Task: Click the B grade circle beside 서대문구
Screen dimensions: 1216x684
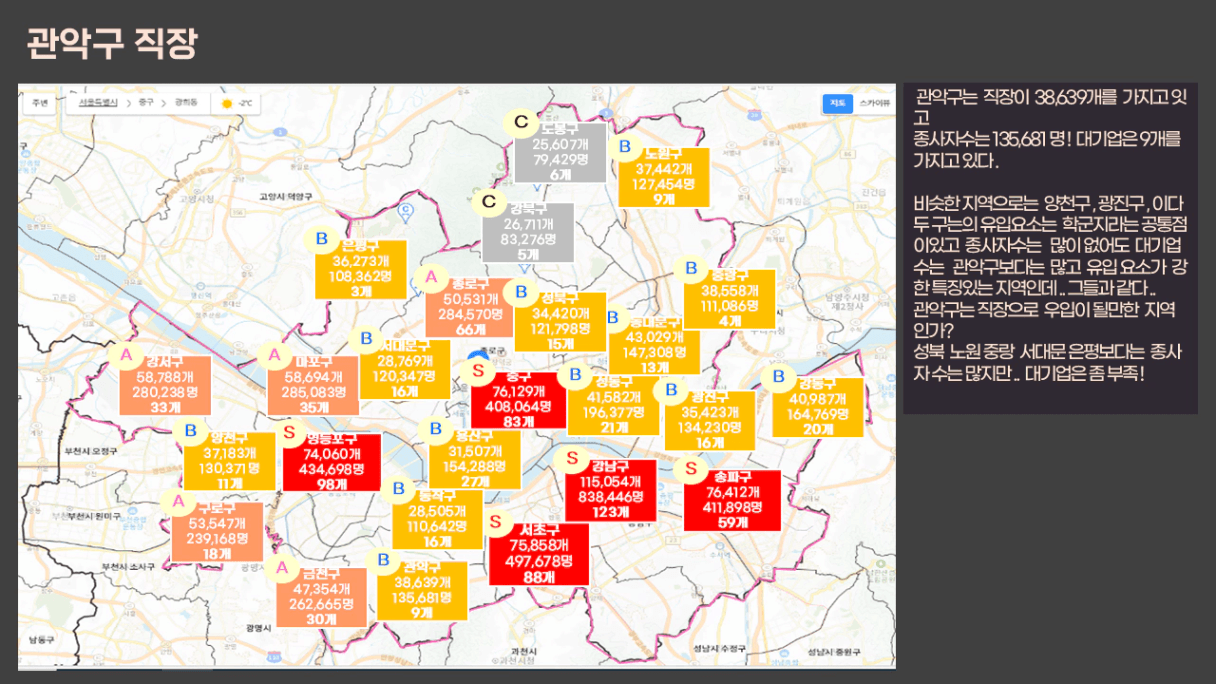Action: [366, 339]
